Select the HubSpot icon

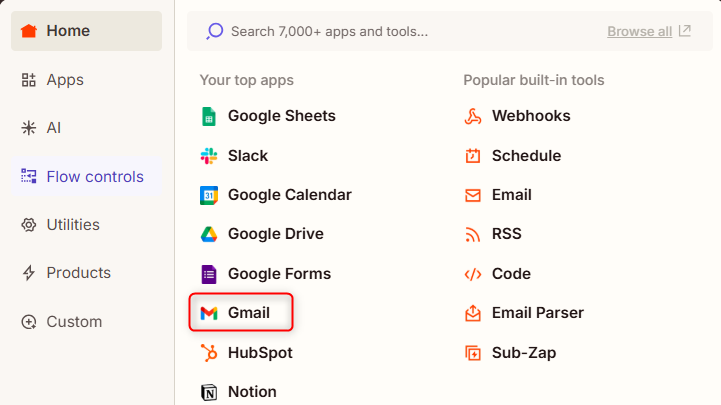point(209,353)
